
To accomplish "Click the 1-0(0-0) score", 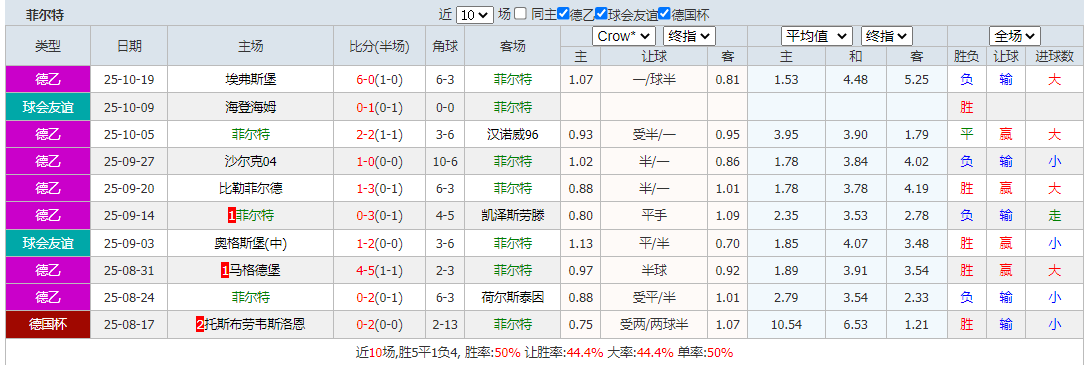I will click(x=379, y=161).
